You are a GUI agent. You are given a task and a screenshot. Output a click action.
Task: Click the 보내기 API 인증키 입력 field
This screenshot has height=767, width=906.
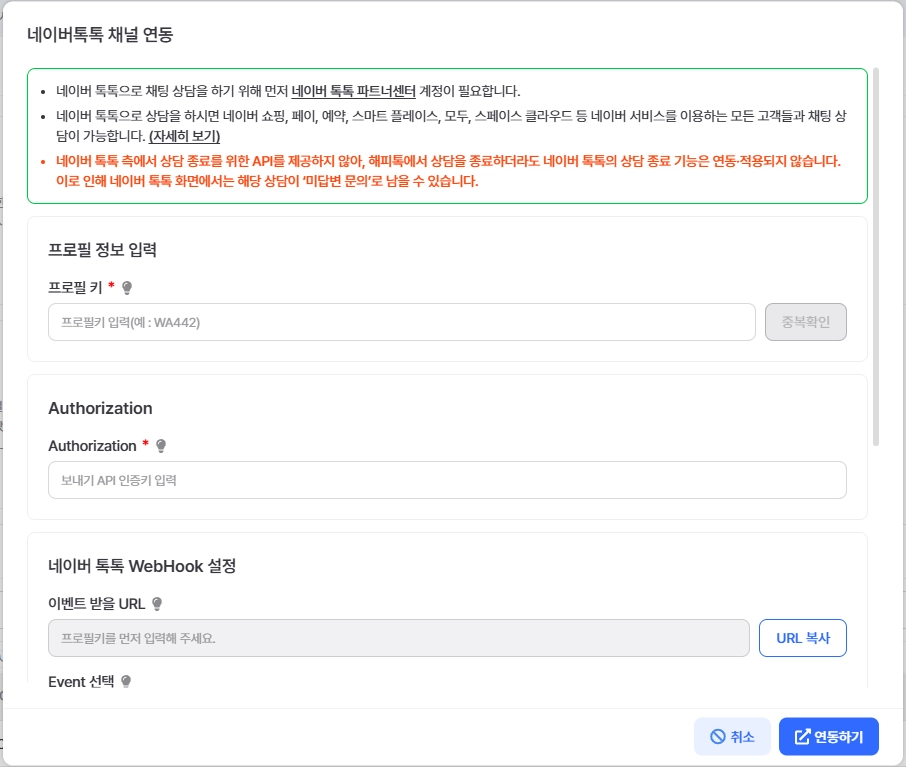(x=447, y=480)
